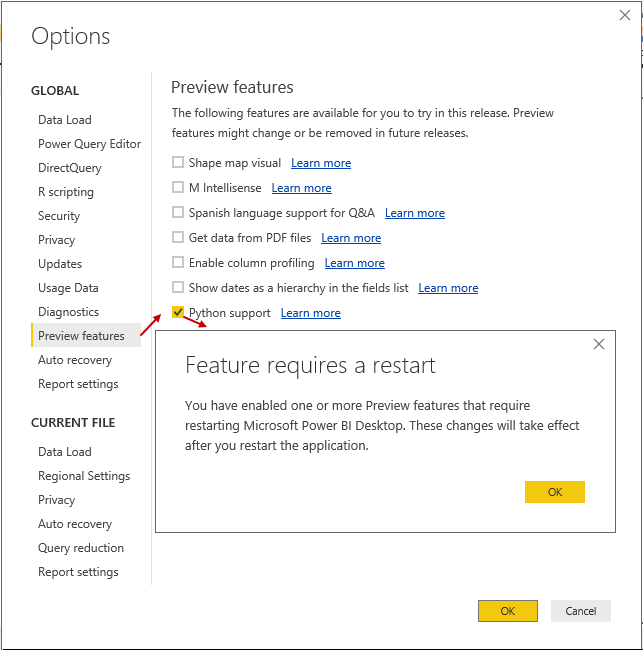Open Regional Settings under Current File

tap(84, 476)
